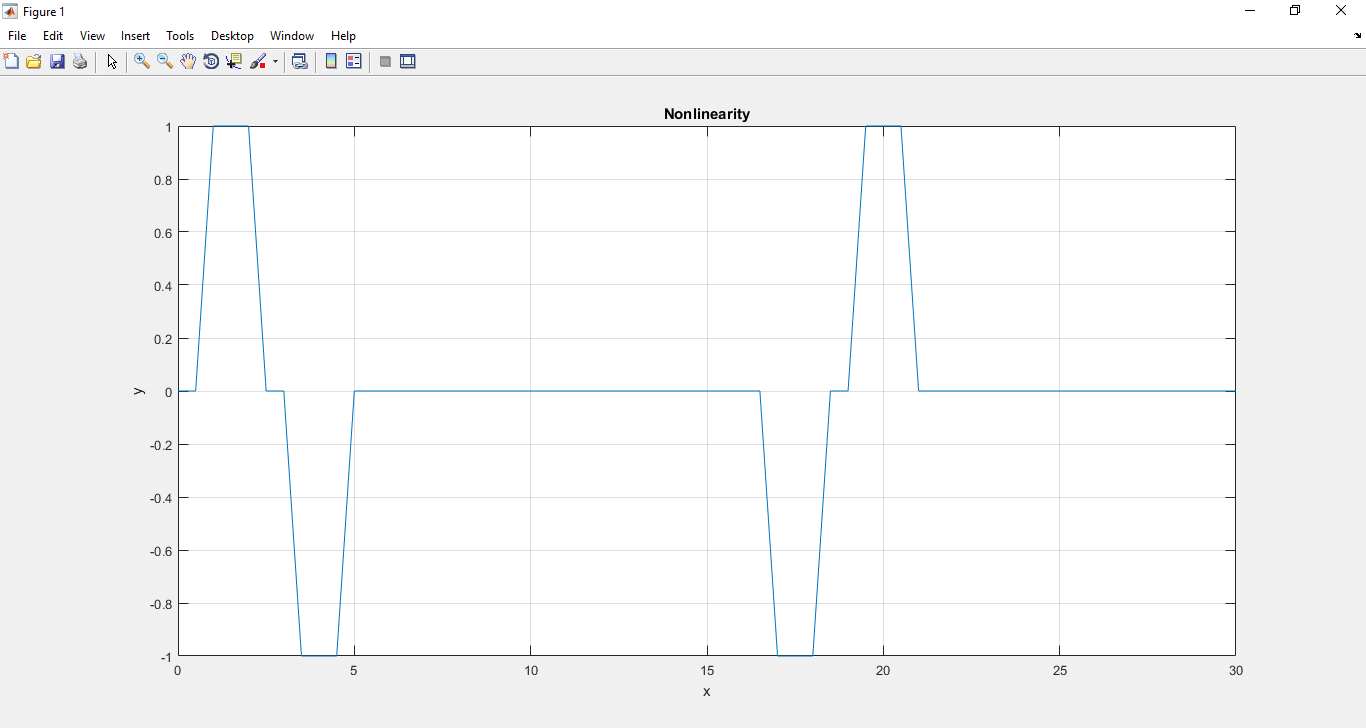The width and height of the screenshot is (1366, 728).
Task: Activate the Pan hand tool
Action: (188, 61)
